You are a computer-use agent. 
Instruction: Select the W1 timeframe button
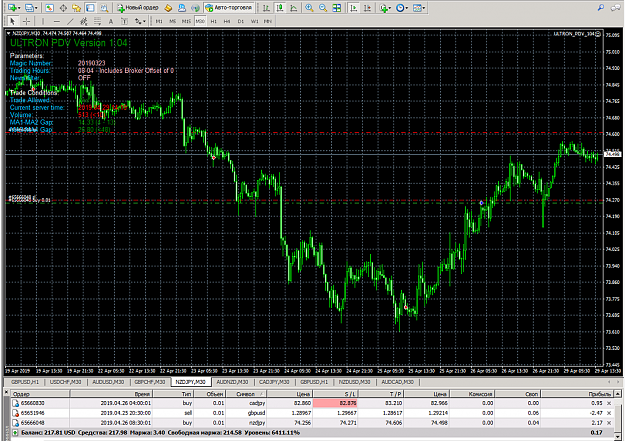coord(254,21)
